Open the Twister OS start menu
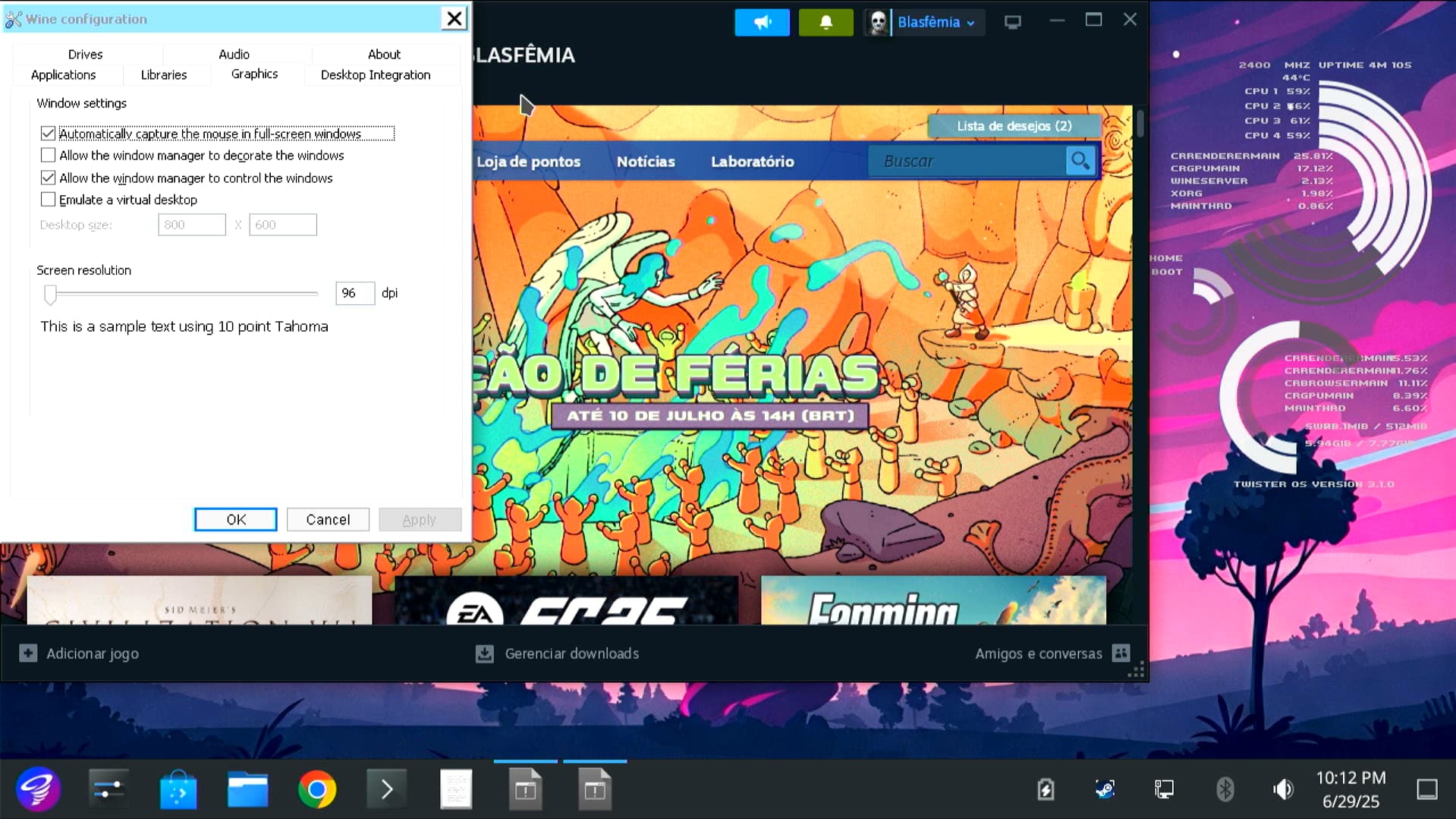 coord(38,789)
